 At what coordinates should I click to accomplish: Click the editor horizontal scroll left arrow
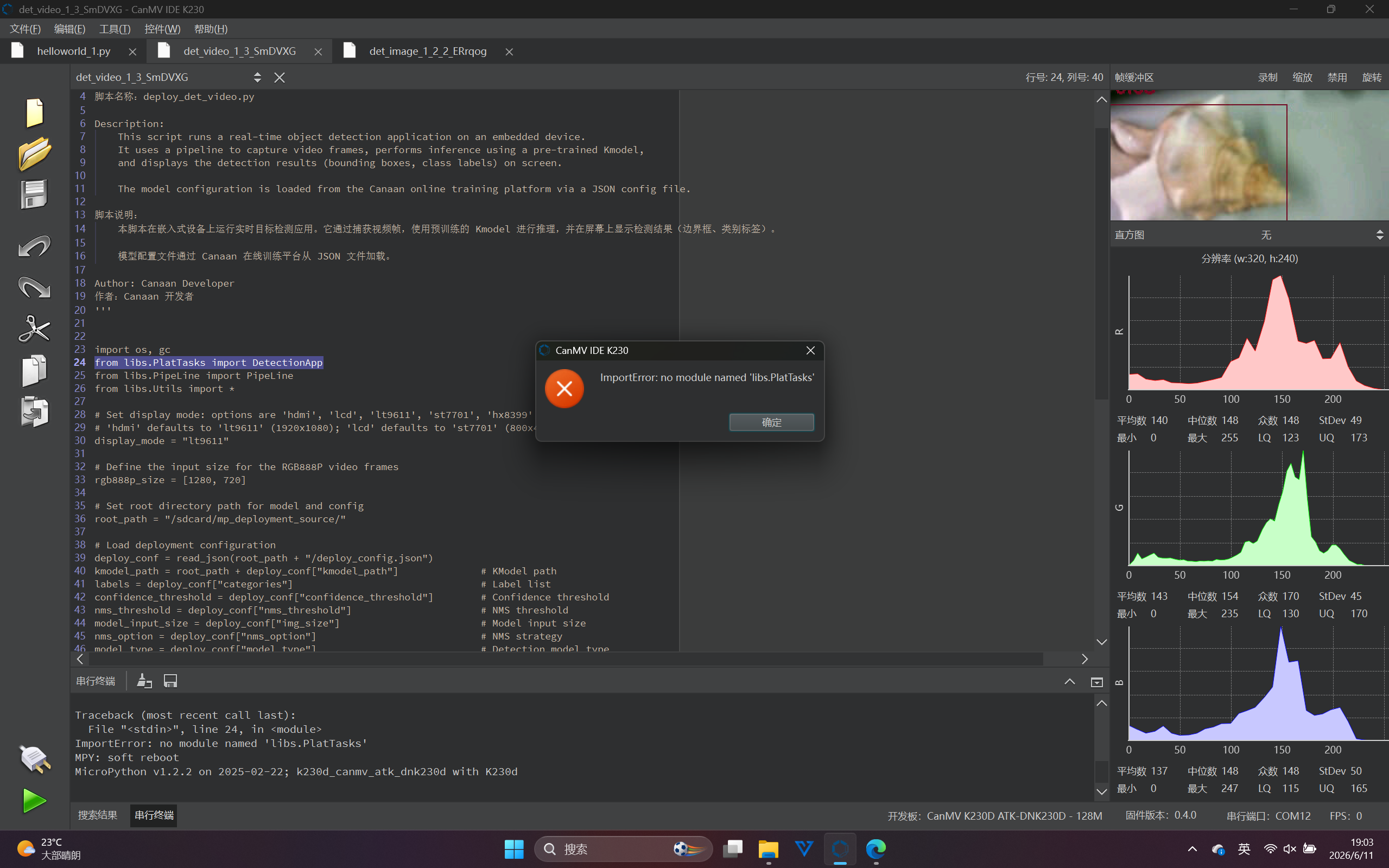[x=80, y=659]
